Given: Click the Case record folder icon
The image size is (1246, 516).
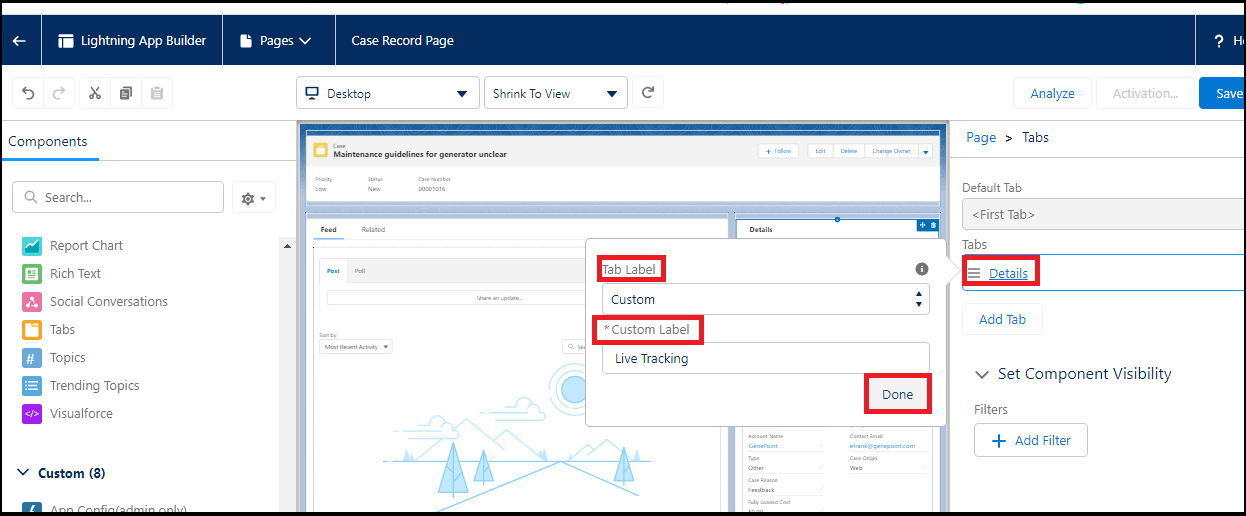Looking at the screenshot, I should pyautogui.click(x=320, y=150).
